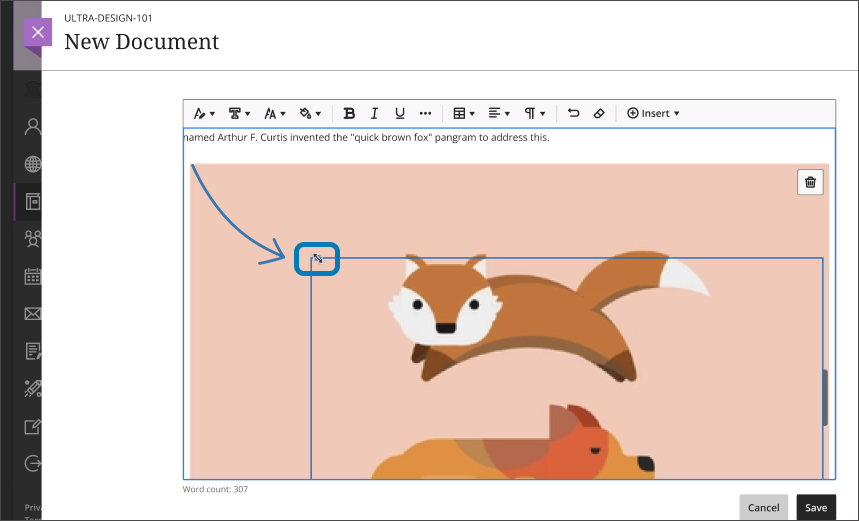
Task: Apply italic formatting
Action: (x=375, y=114)
